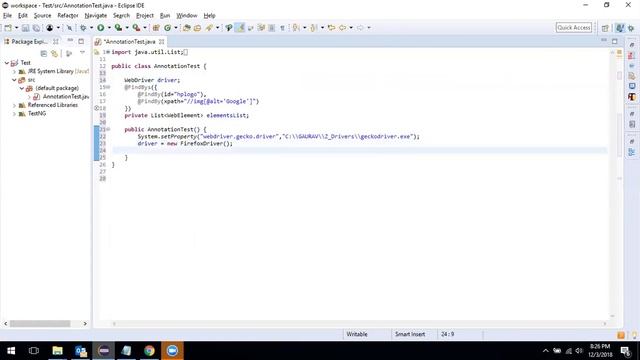Image resolution: width=640 pixels, height=360 pixels.
Task: Switch to the Java perspective icon
Action: (x=620, y=28)
